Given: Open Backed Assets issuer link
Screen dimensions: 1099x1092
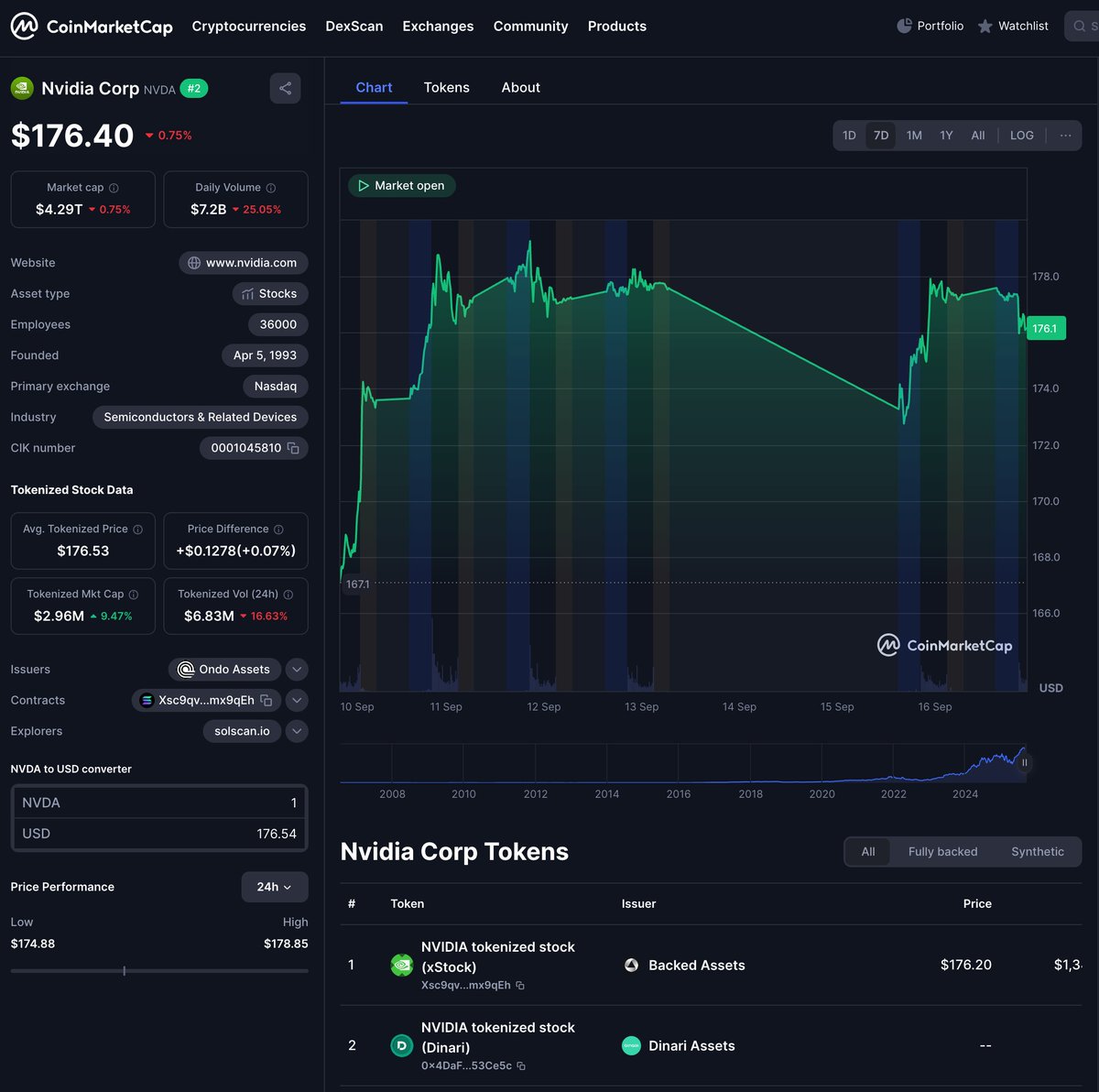Looking at the screenshot, I should [697, 965].
